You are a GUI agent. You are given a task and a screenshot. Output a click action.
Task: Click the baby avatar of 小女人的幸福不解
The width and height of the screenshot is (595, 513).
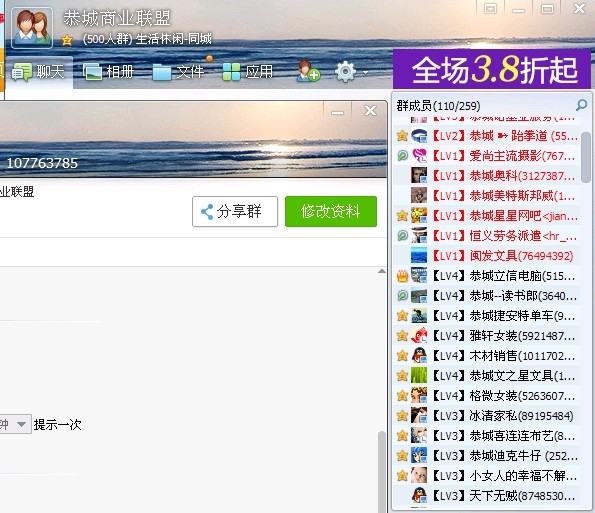click(419, 476)
